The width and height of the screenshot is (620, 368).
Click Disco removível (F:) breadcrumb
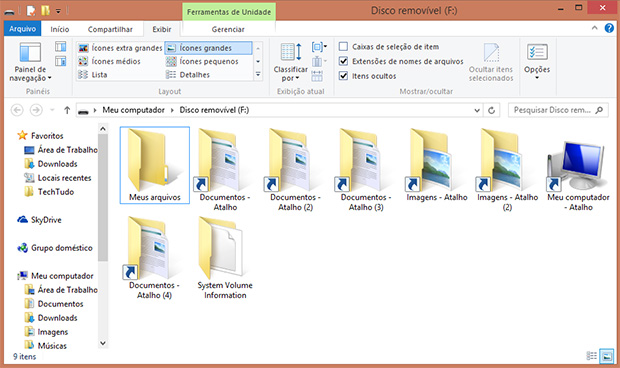tap(214, 110)
